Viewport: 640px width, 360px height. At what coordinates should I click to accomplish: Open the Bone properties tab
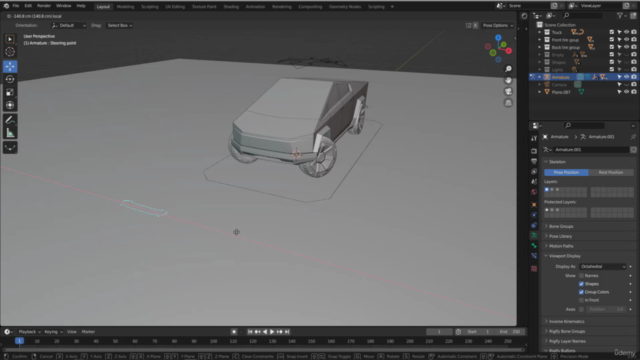pyautogui.click(x=534, y=246)
